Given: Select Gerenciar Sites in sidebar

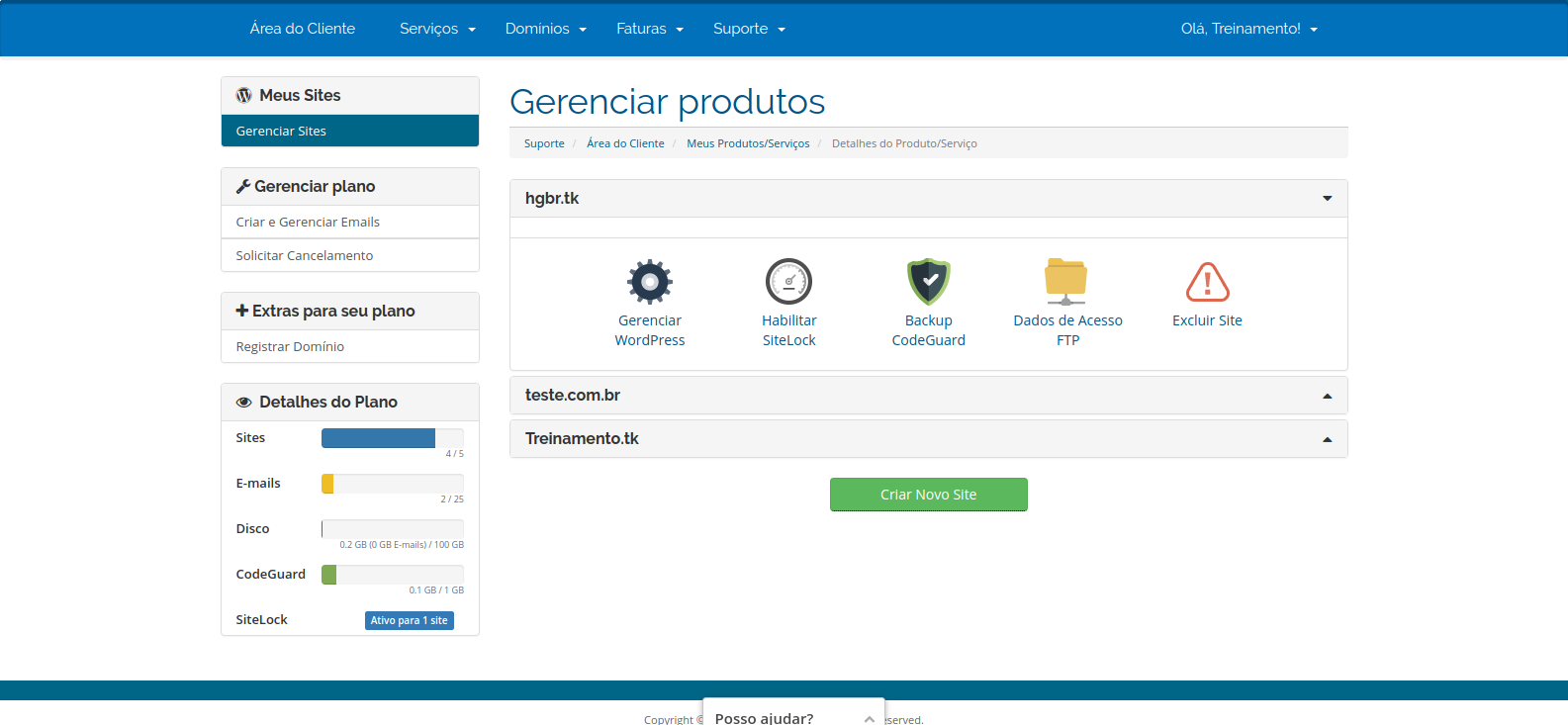Looking at the screenshot, I should [x=350, y=131].
